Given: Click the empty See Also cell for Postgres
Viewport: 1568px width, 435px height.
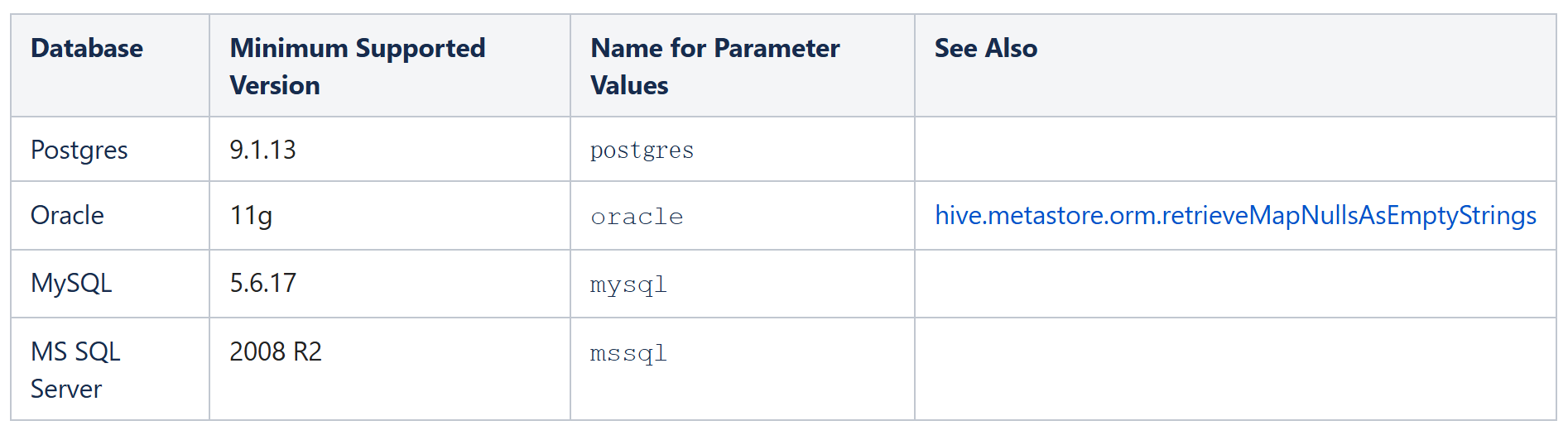Looking at the screenshot, I should point(1234,150).
